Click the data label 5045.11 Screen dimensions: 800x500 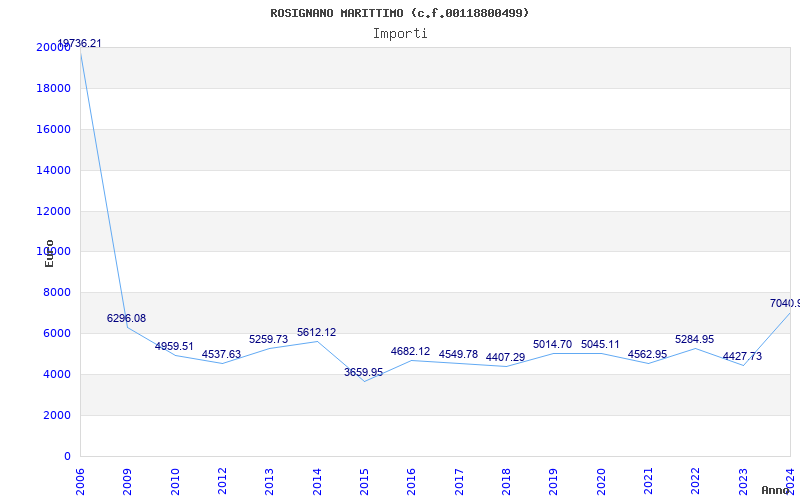click(x=600, y=344)
